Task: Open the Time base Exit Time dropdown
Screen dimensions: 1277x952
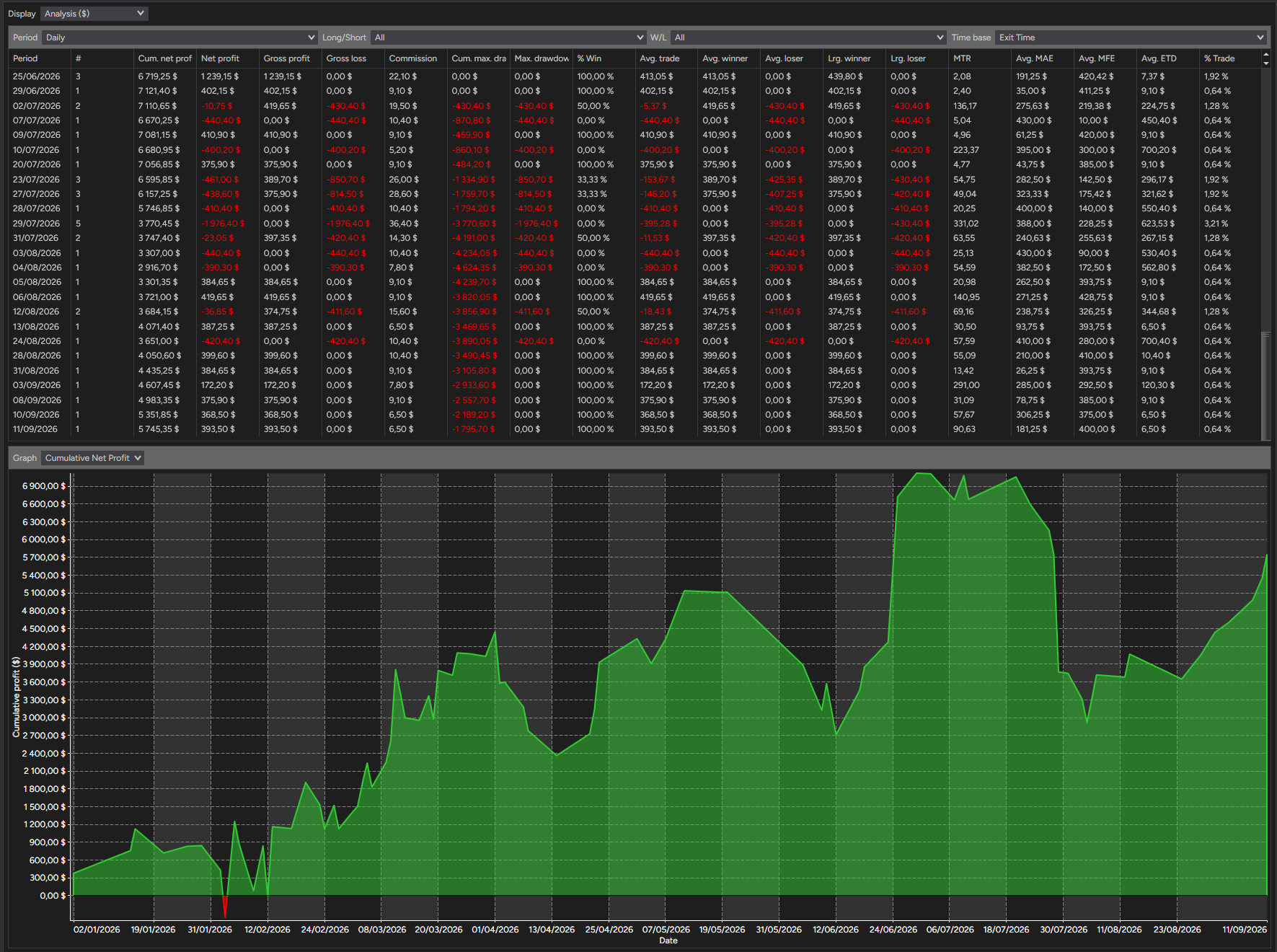Action: pyautogui.click(x=1130, y=38)
